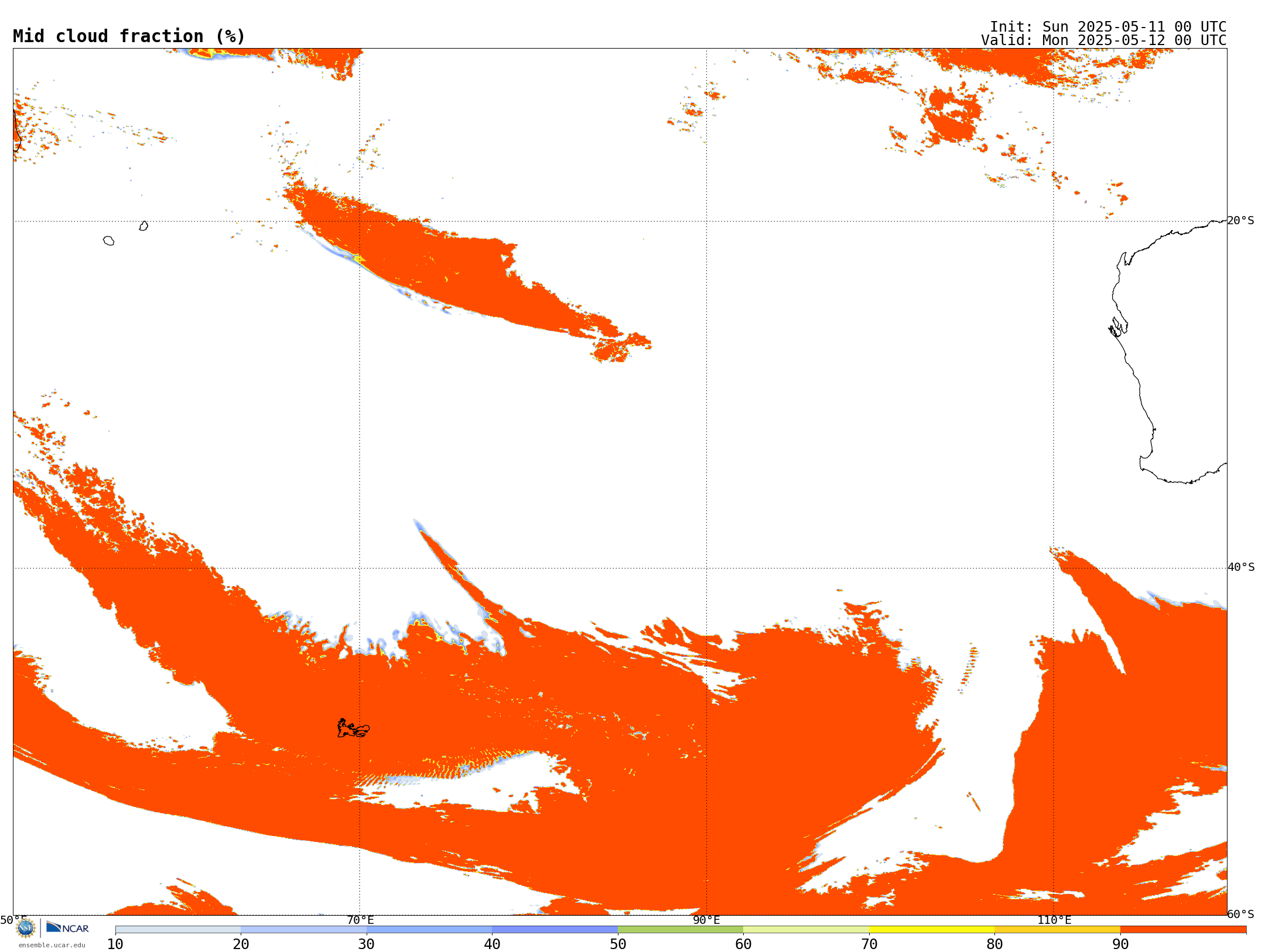Click the 10-20 pale gray colorbar segment

[x=178, y=930]
